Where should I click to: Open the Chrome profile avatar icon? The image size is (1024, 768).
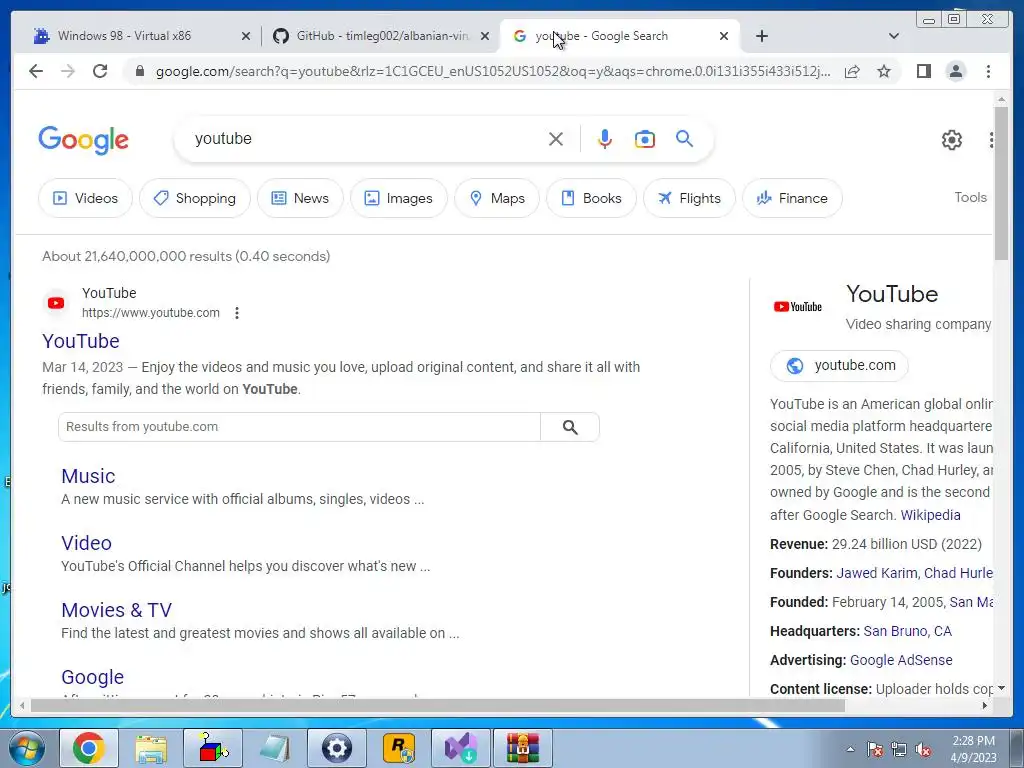[x=955, y=71]
